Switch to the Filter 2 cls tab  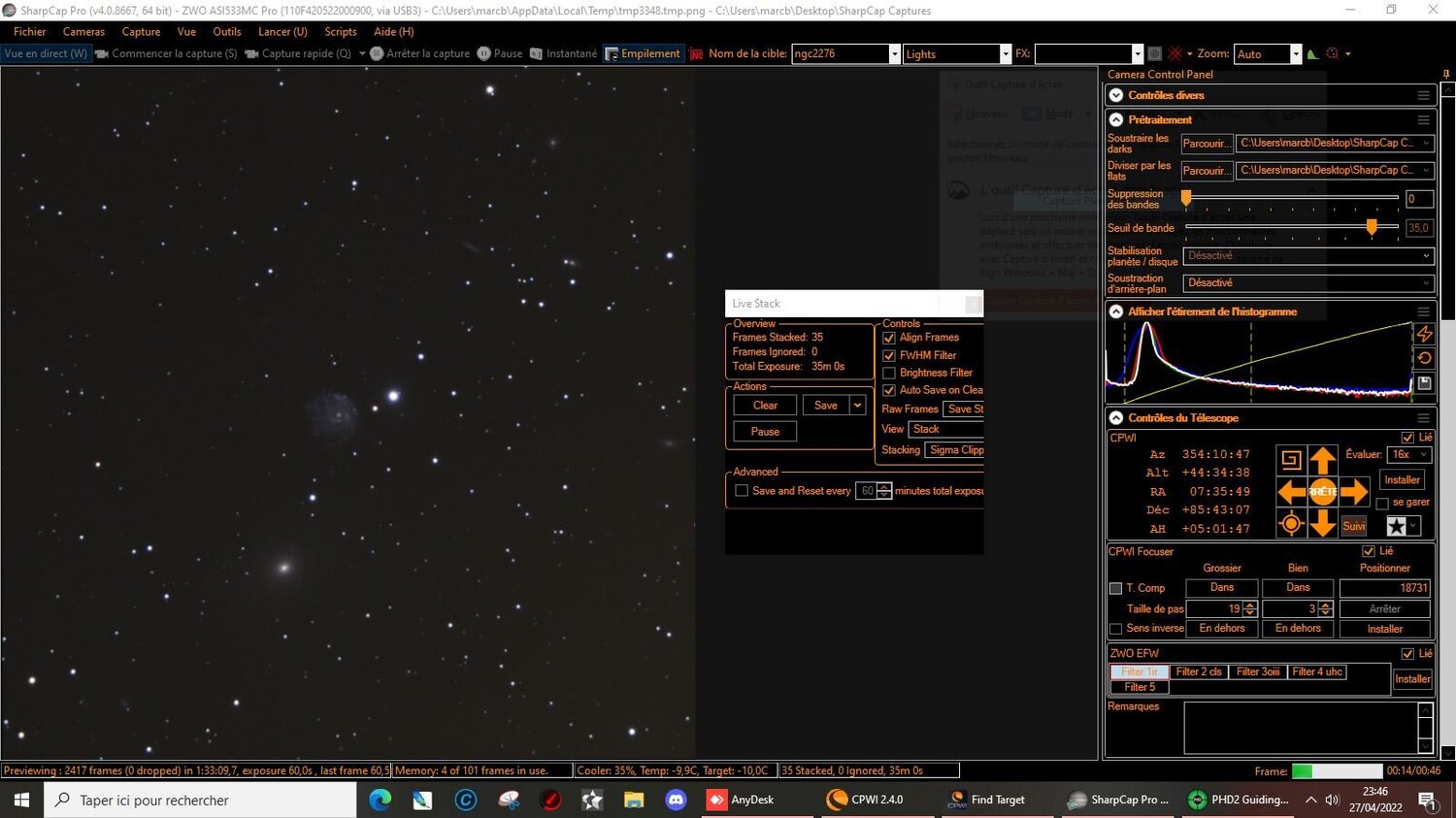pos(1198,671)
